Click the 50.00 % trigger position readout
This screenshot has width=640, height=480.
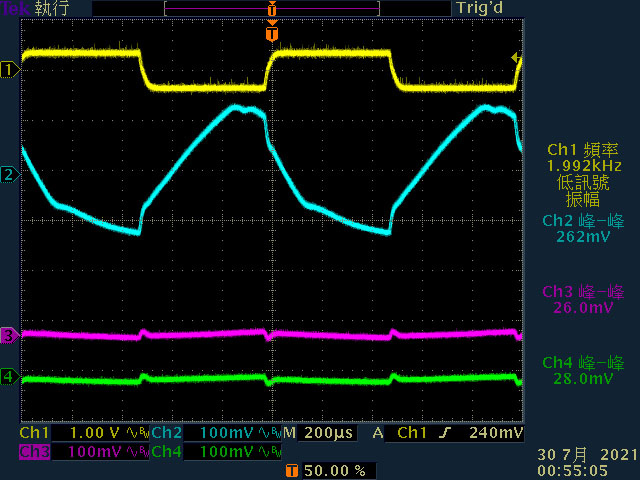(x=335, y=471)
